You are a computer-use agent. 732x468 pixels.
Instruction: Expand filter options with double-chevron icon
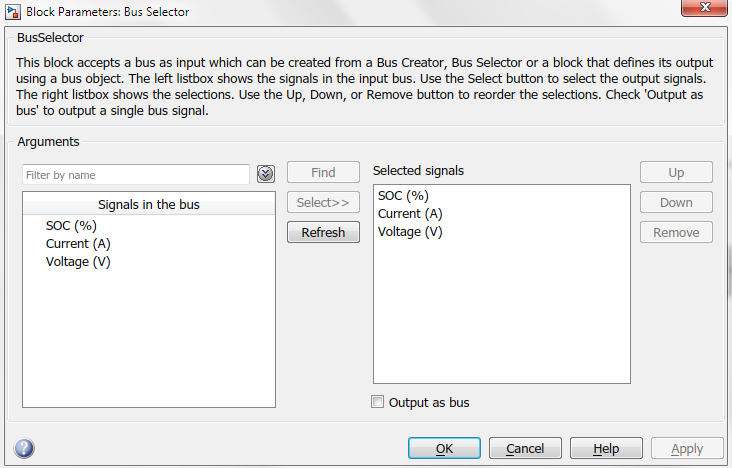(x=266, y=174)
